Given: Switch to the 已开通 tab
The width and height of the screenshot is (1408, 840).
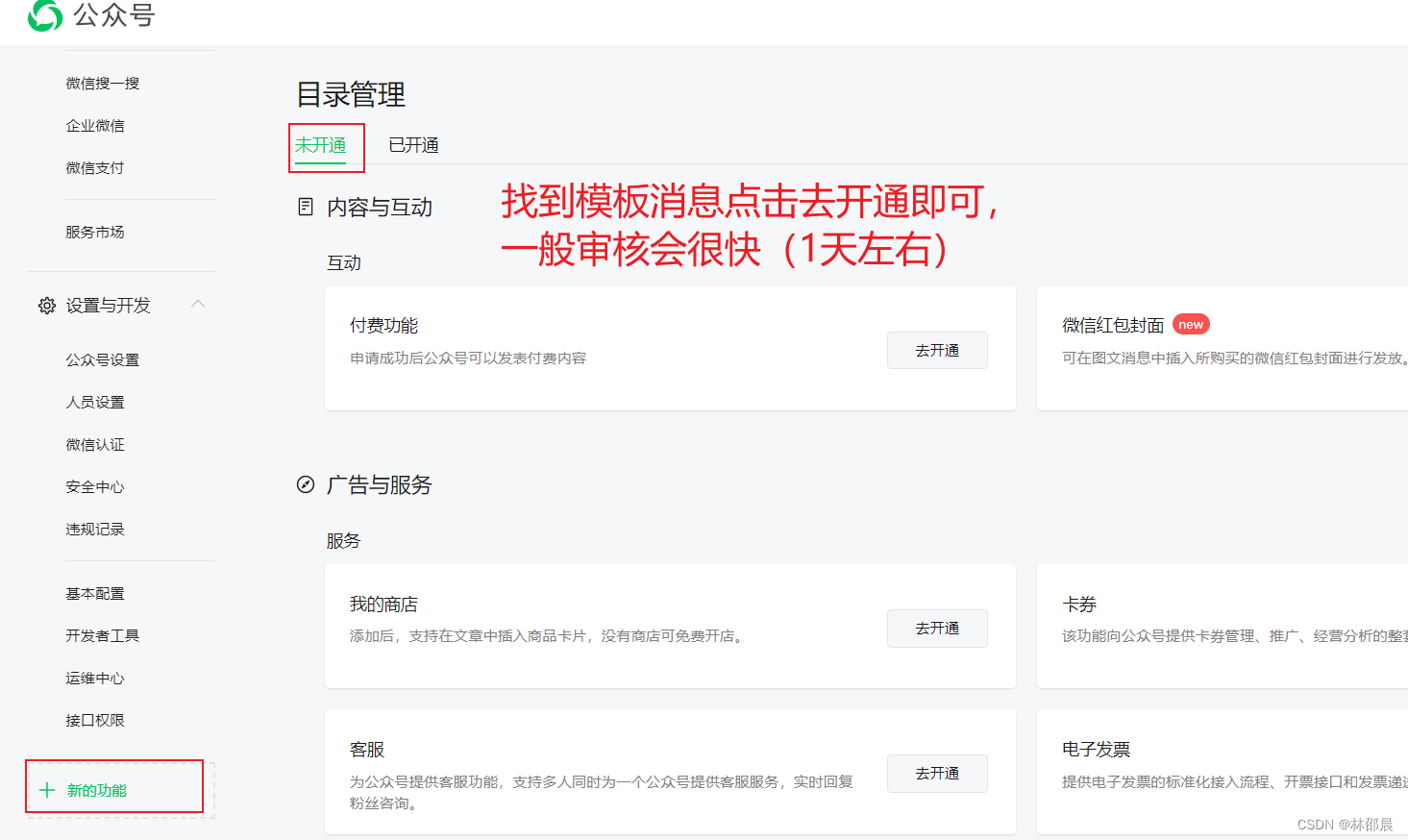Looking at the screenshot, I should point(413,145).
